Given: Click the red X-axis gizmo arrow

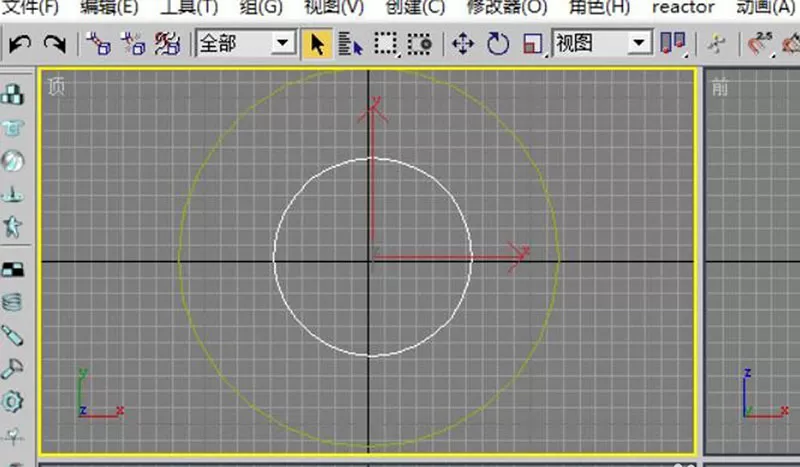Looking at the screenshot, I should (x=452, y=257).
